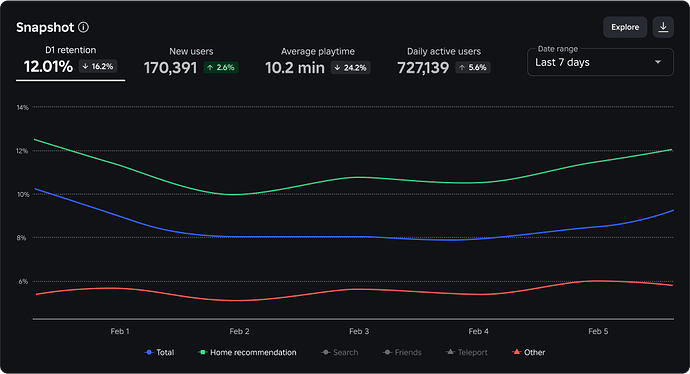Click the Date range dropdown arrow

point(658,62)
